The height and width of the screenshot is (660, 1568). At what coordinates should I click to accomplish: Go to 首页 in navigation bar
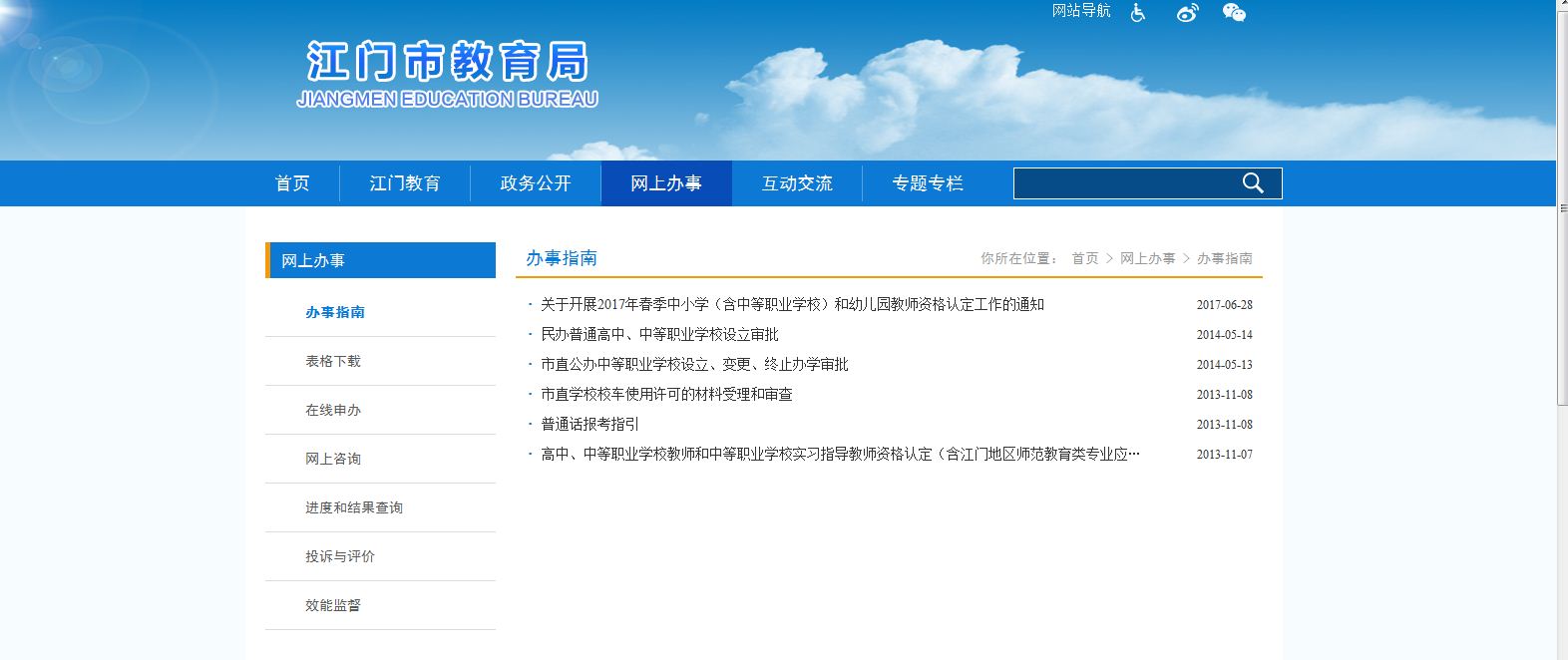[292, 183]
